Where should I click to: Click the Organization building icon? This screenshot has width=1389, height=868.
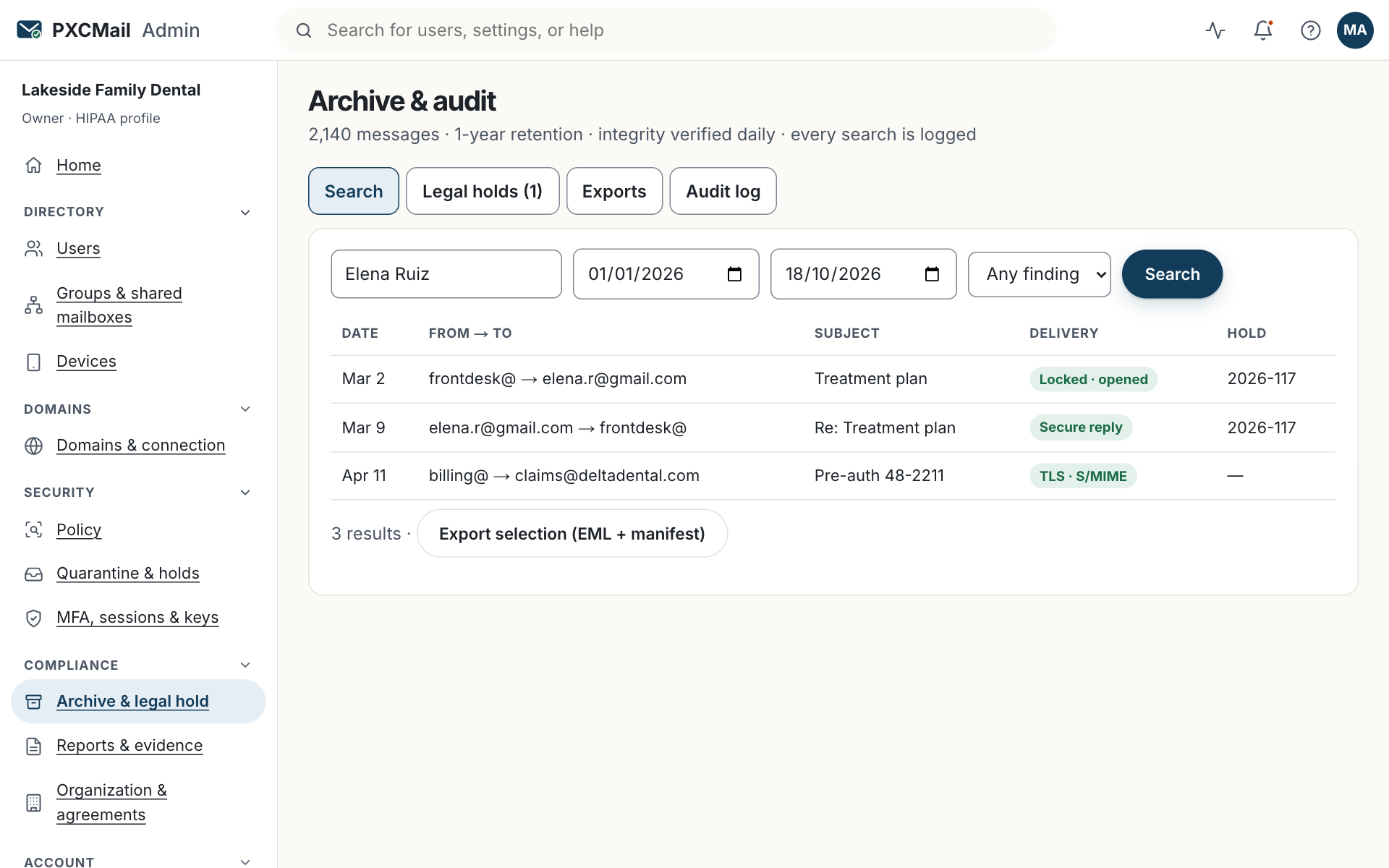tap(33, 803)
